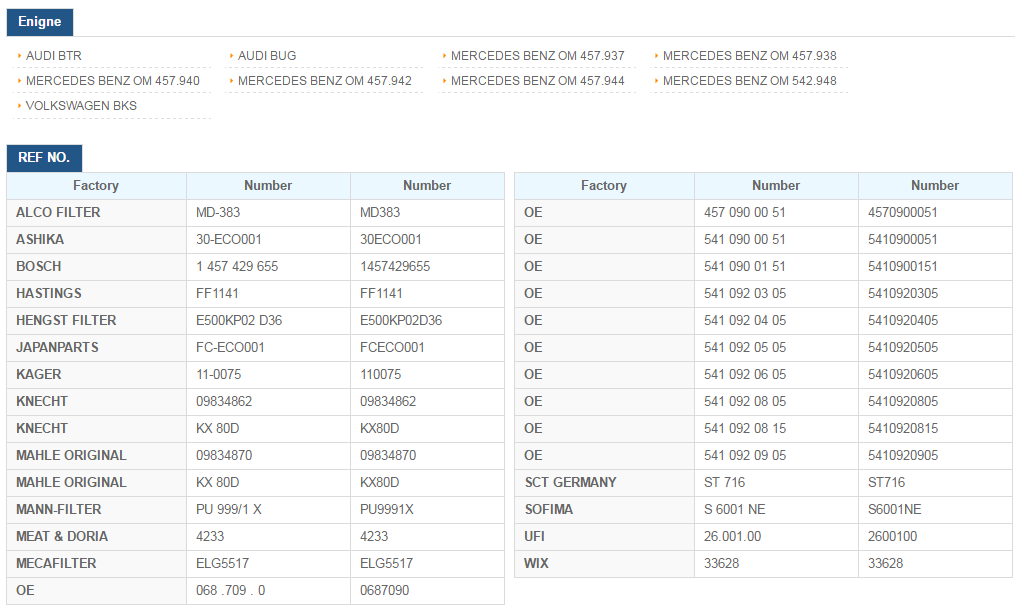Select number 5410920305
Image resolution: width=1024 pixels, height=616 pixels.
[x=903, y=294]
